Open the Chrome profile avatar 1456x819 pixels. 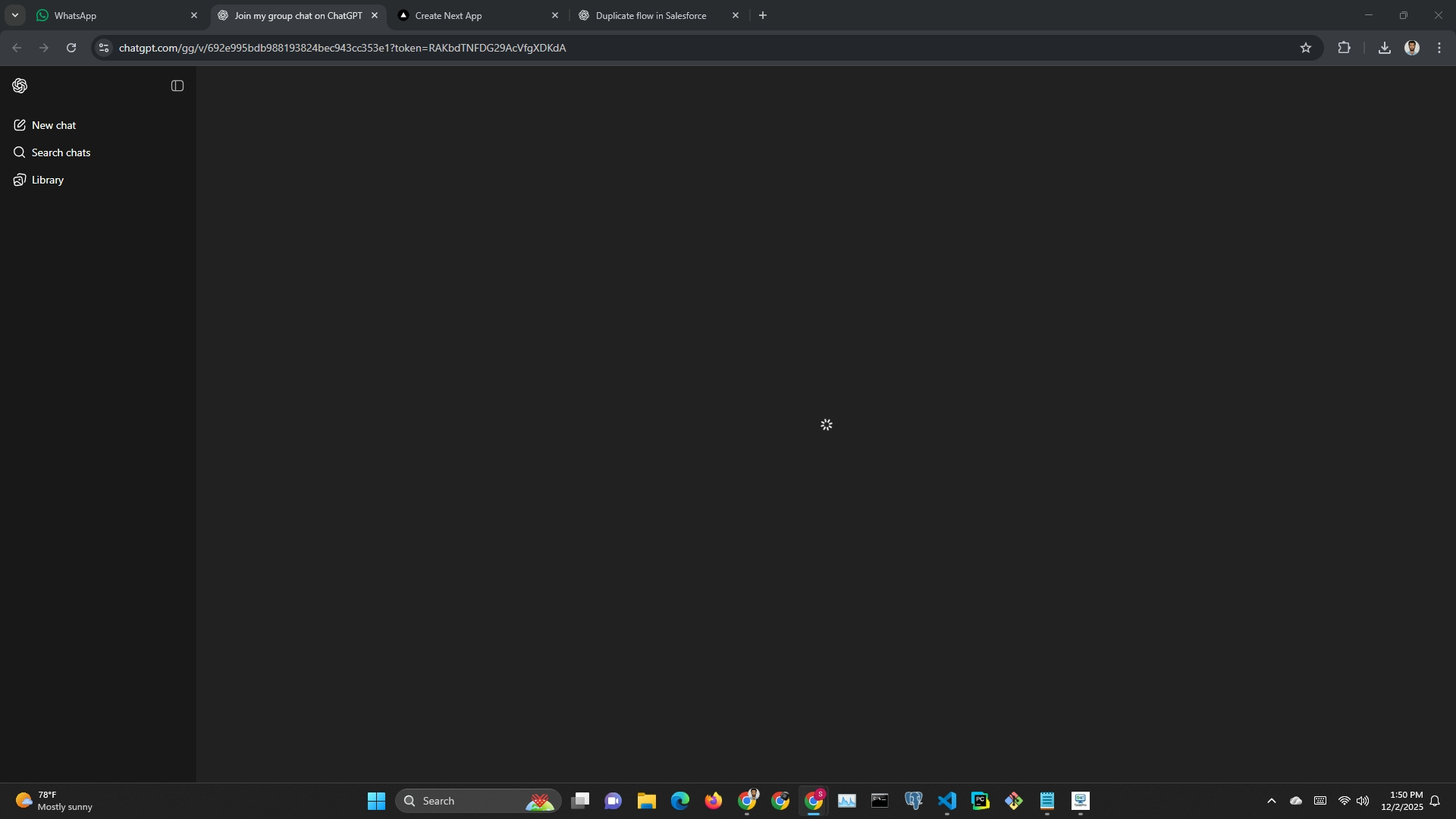(1411, 48)
